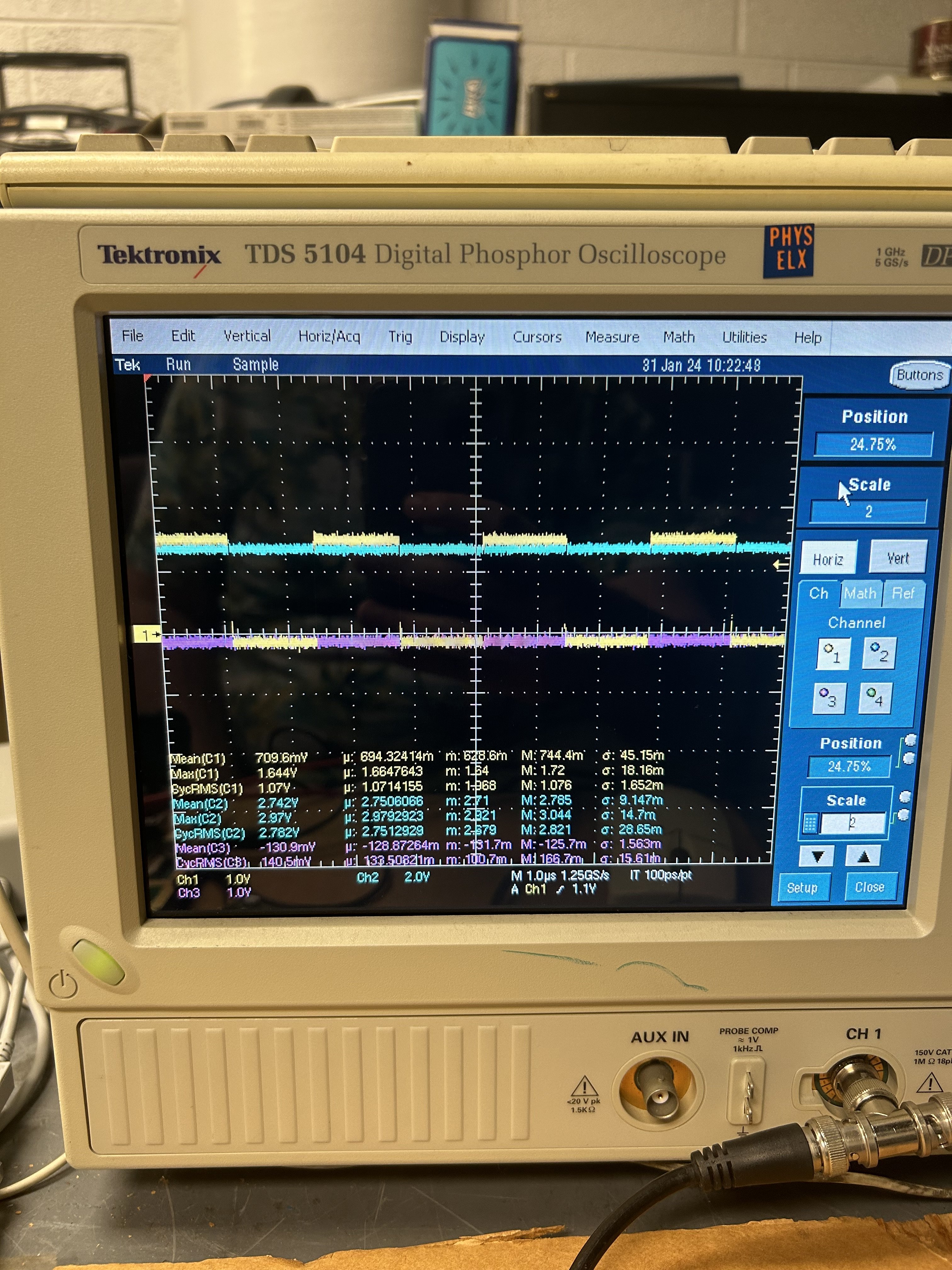Click the Position field above the Horiz button
The width and height of the screenshot is (952, 1270).
873,444
